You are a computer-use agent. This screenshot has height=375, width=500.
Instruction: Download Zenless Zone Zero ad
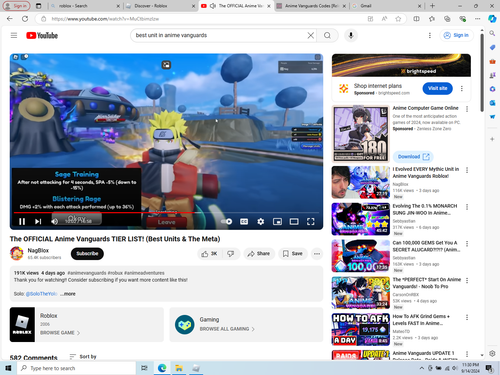click(413, 157)
